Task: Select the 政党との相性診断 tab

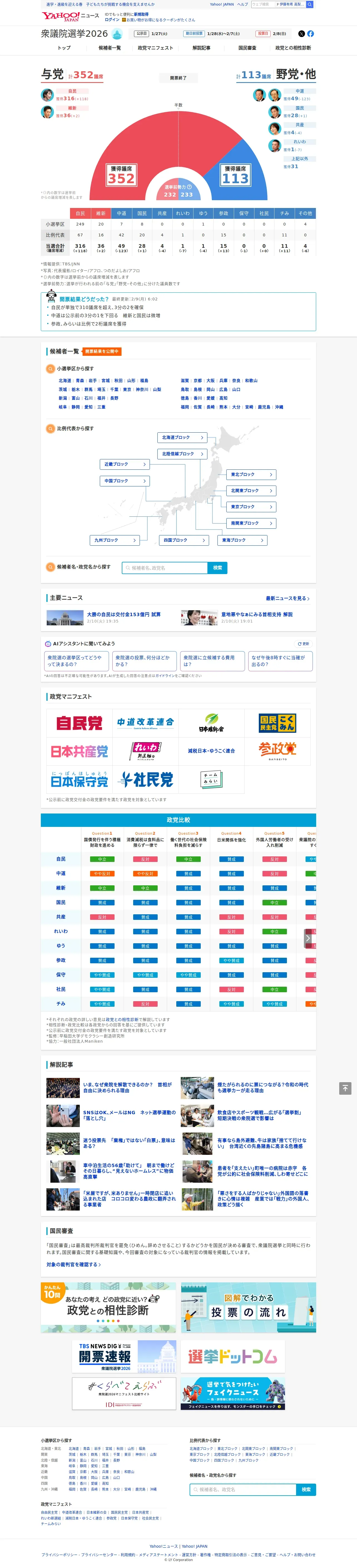Action: (293, 48)
